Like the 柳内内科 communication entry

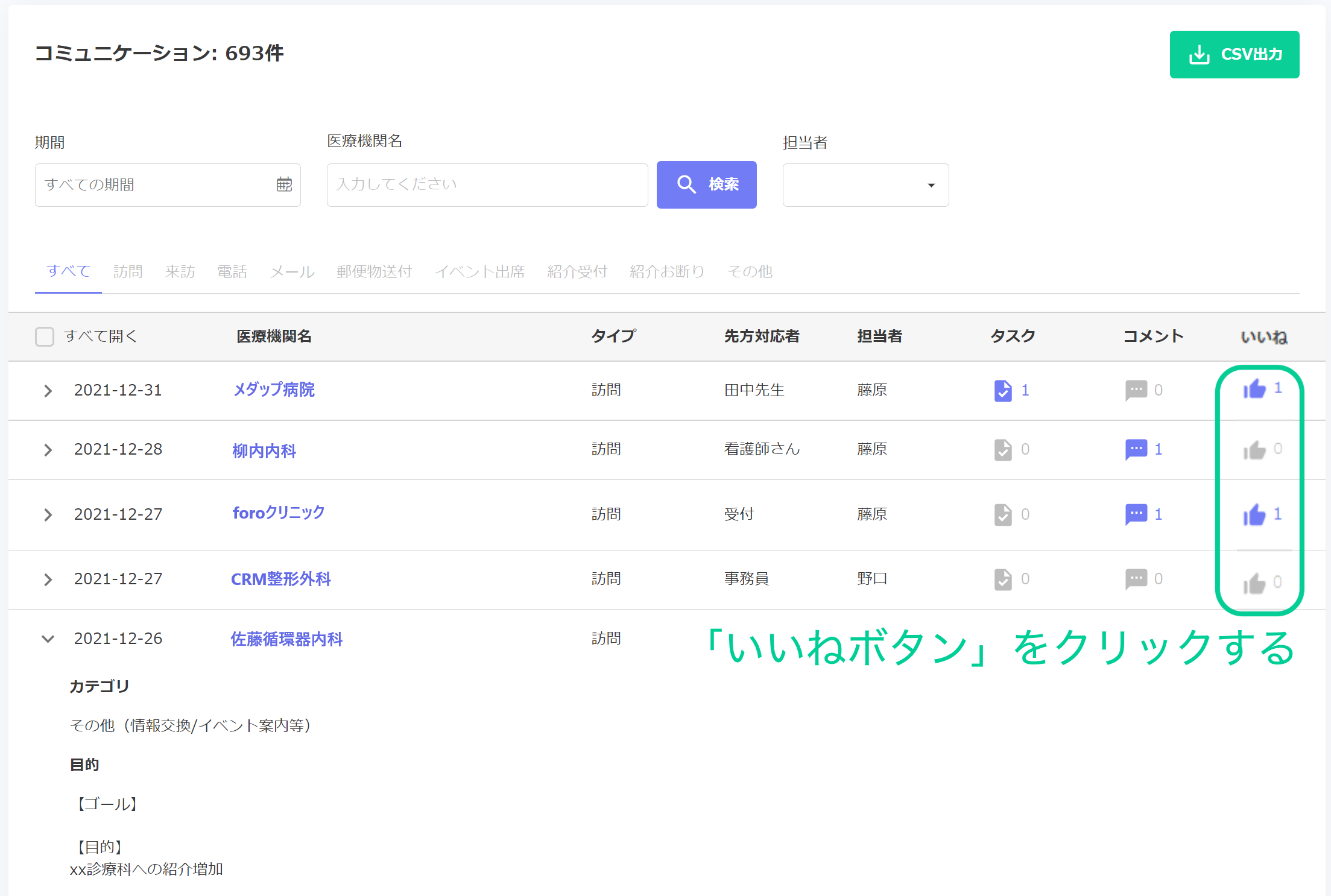(x=1254, y=450)
